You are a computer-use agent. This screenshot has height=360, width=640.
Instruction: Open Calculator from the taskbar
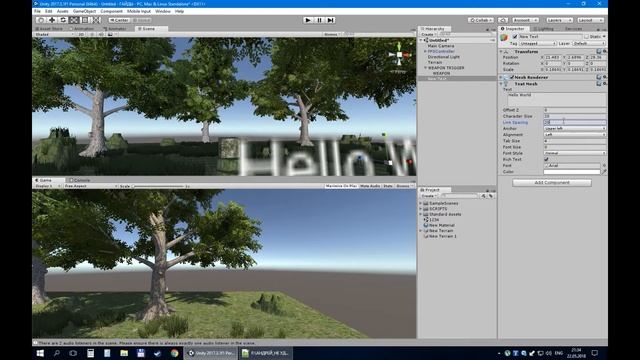pos(91,353)
